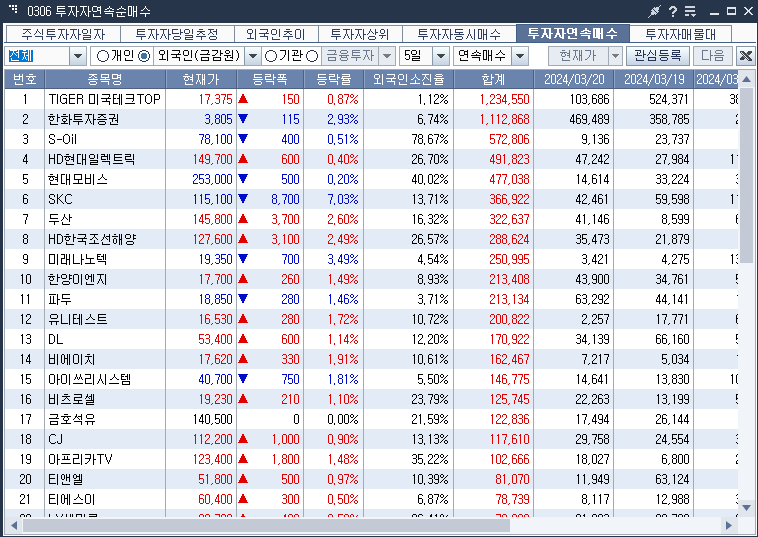Click the up arrow icon on the 두산 row
This screenshot has width=758, height=537.
(x=243, y=218)
